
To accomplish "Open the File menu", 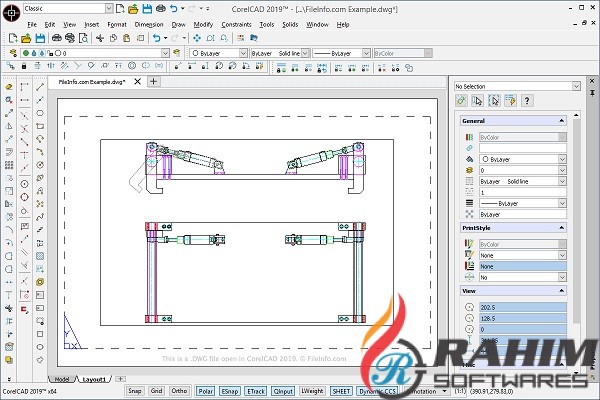I will [32, 24].
